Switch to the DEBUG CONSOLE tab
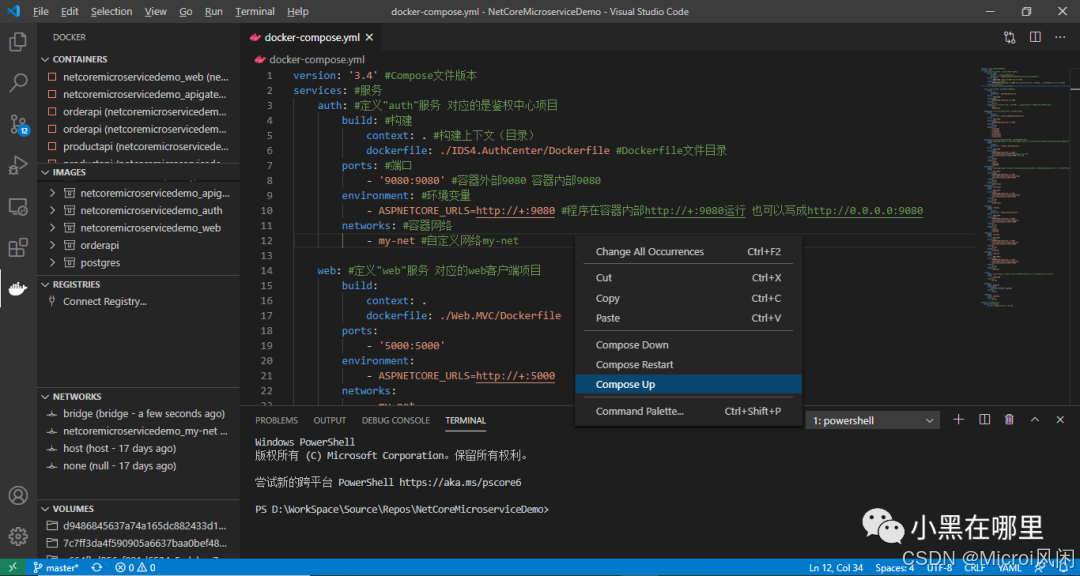Viewport: 1080px width, 576px height. (x=395, y=420)
